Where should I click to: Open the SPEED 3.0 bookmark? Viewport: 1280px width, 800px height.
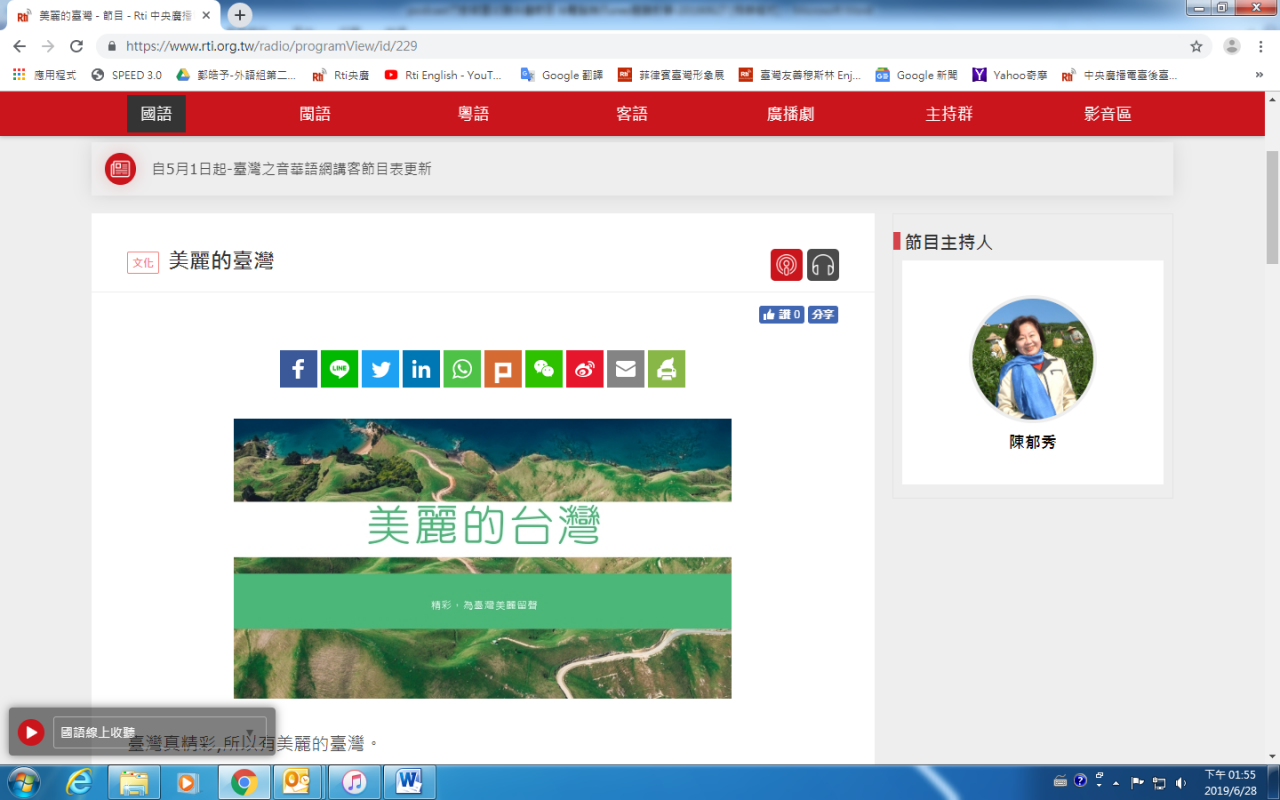(126, 75)
